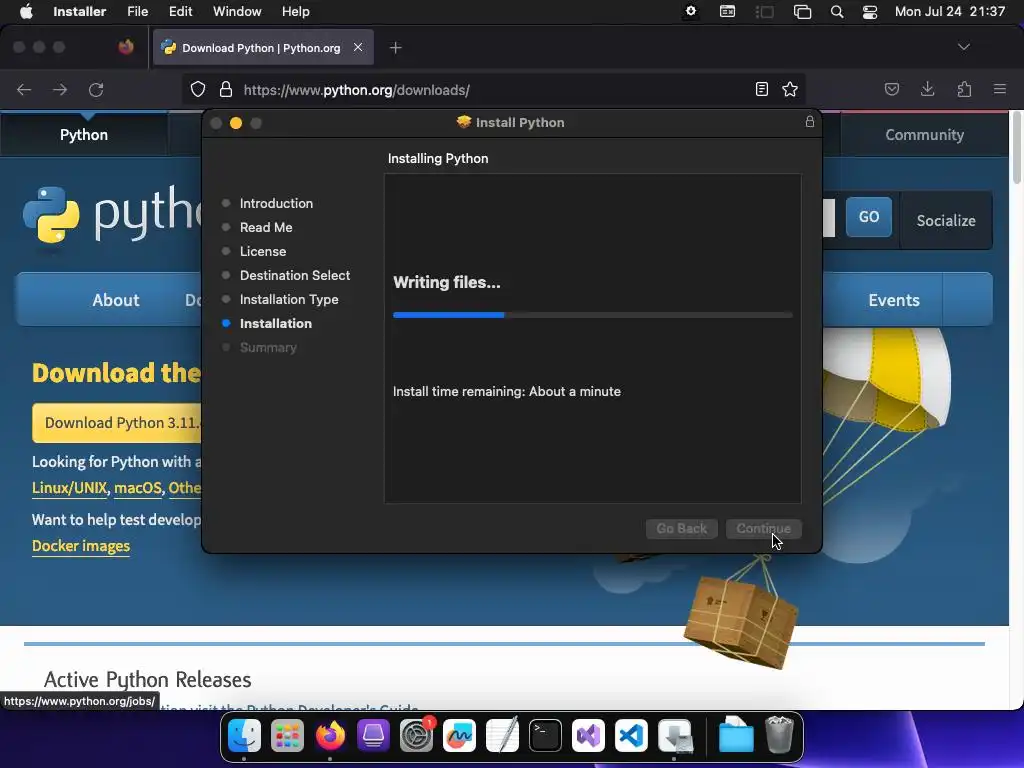
Task: Open the Edit menu
Action: pos(180,12)
